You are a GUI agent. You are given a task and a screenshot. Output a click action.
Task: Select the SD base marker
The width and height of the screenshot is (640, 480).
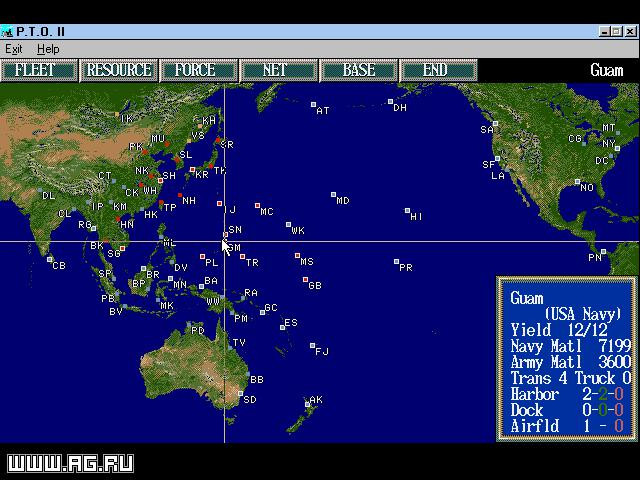click(x=241, y=394)
